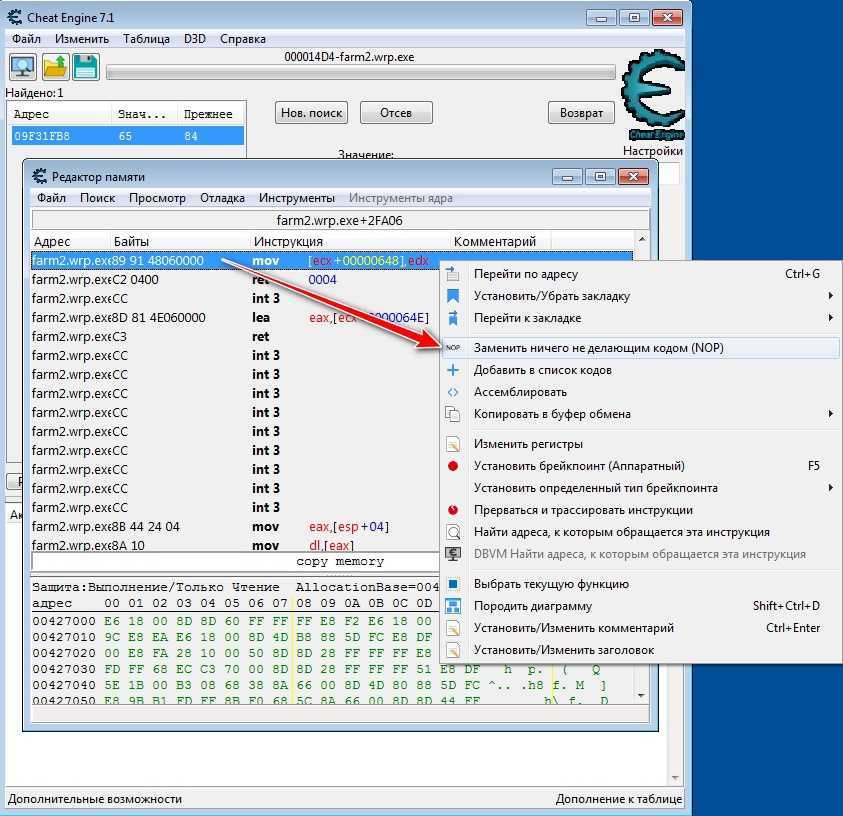Open the 'Таблица' menu in main window
Screen dimensions: 843x816
[x=146, y=39]
